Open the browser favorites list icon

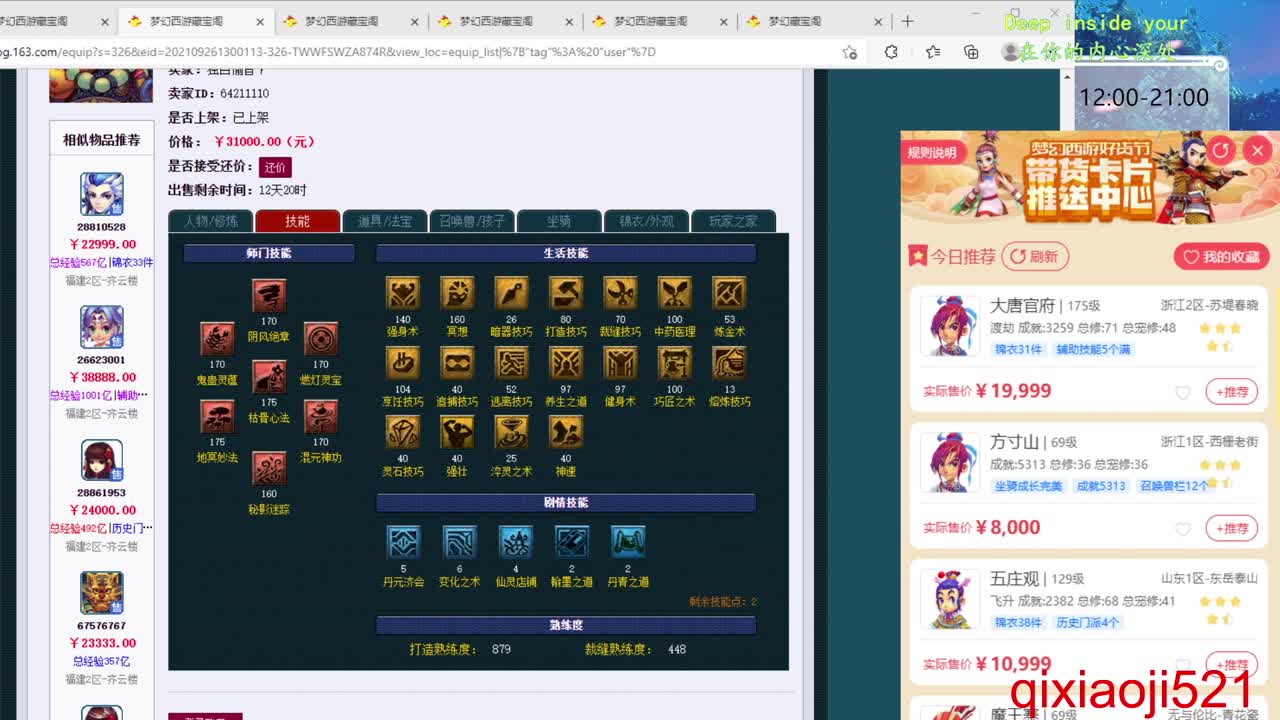933,52
